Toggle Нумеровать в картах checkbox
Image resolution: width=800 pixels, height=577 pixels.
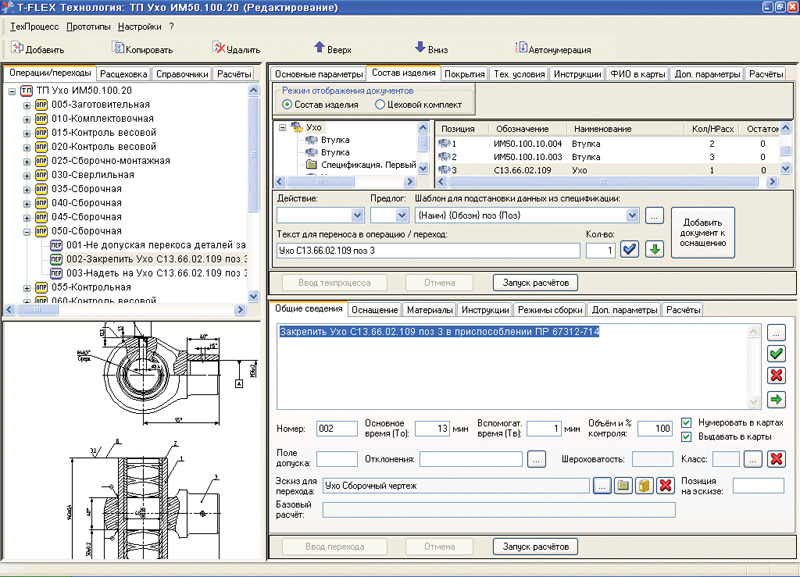[687, 423]
